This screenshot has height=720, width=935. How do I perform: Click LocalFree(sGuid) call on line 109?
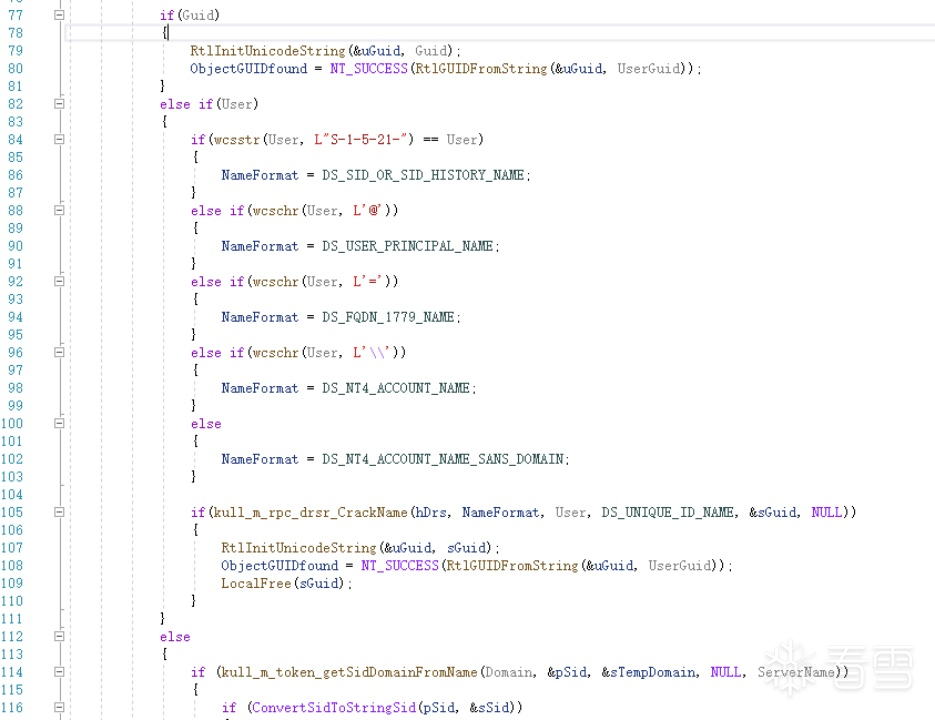point(283,583)
